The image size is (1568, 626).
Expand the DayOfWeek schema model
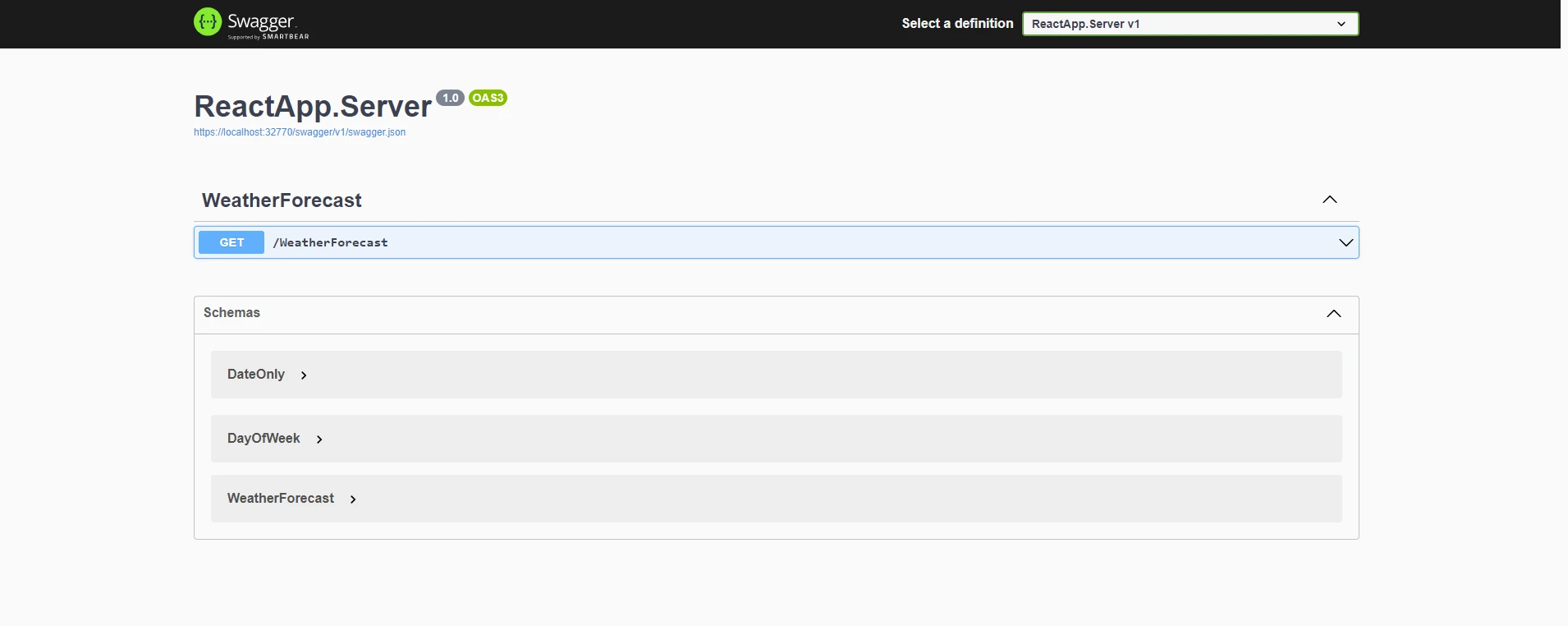[x=264, y=439]
